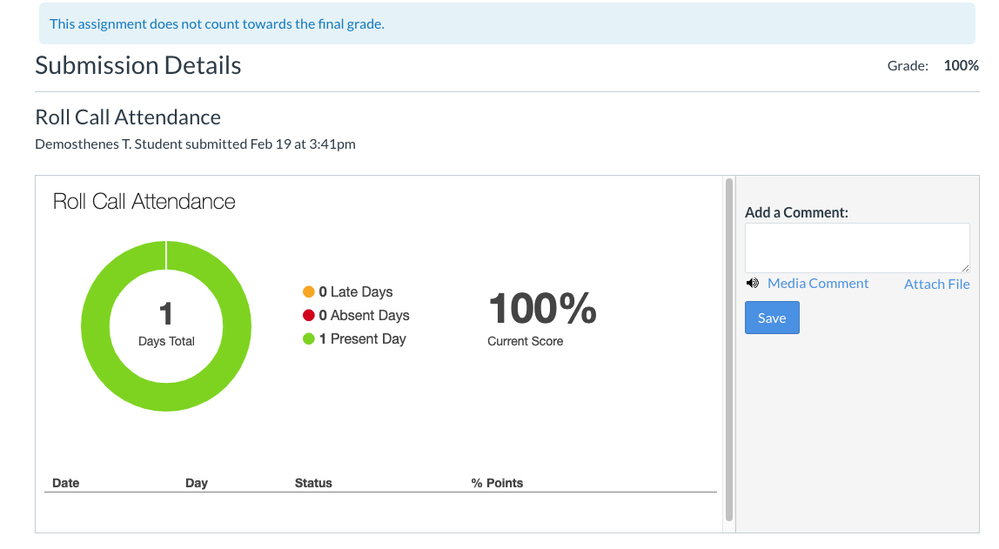Click the Submission Details heading
Screen dimensions: 999x549
(138, 66)
